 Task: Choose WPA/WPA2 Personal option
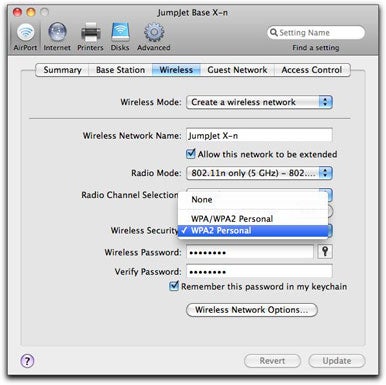tap(253, 219)
